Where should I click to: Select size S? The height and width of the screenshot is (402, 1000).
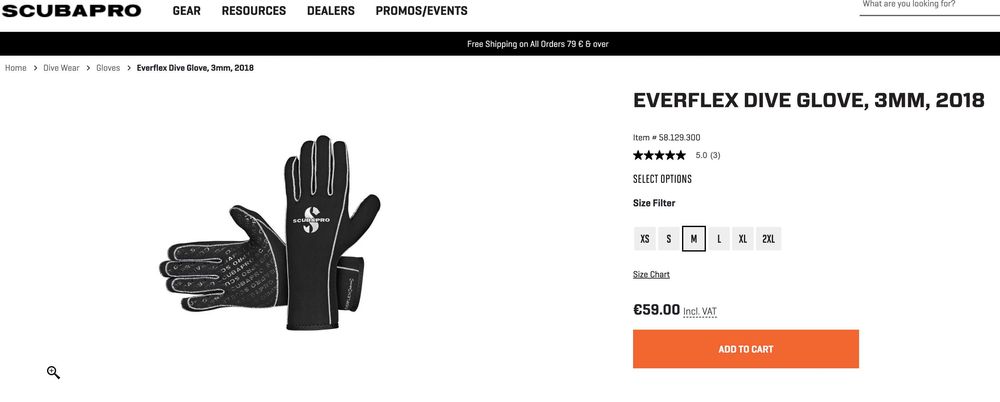pyautogui.click(x=669, y=239)
